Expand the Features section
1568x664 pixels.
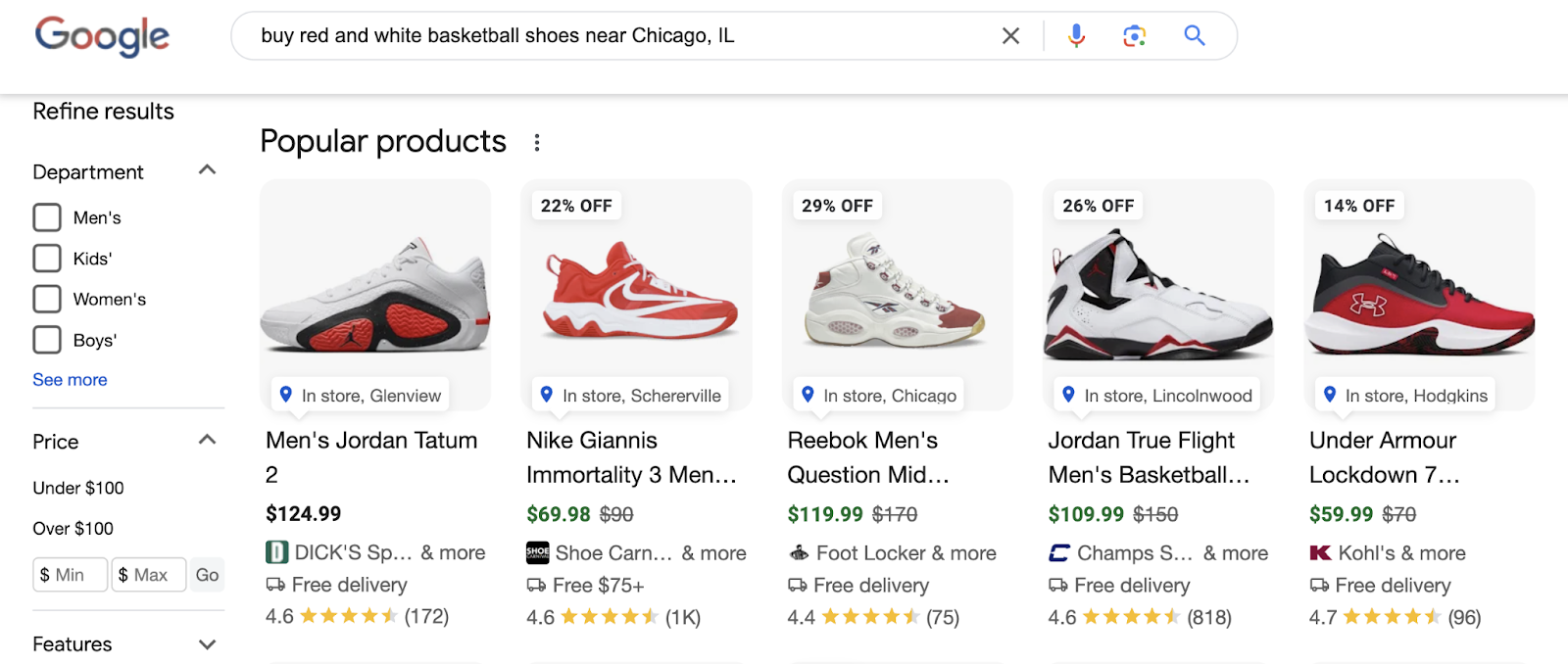(x=207, y=643)
